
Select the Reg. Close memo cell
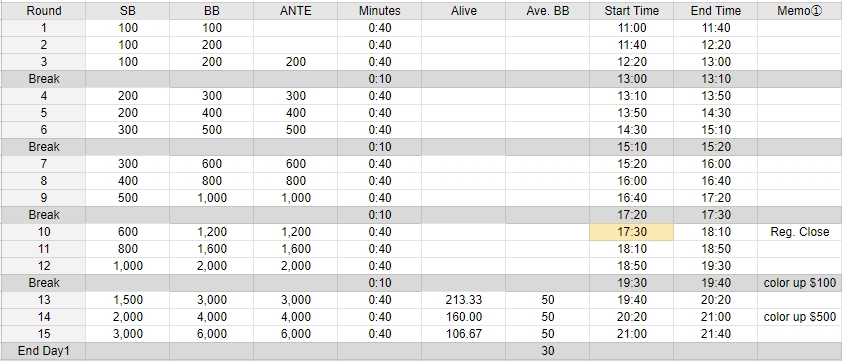tap(800, 232)
